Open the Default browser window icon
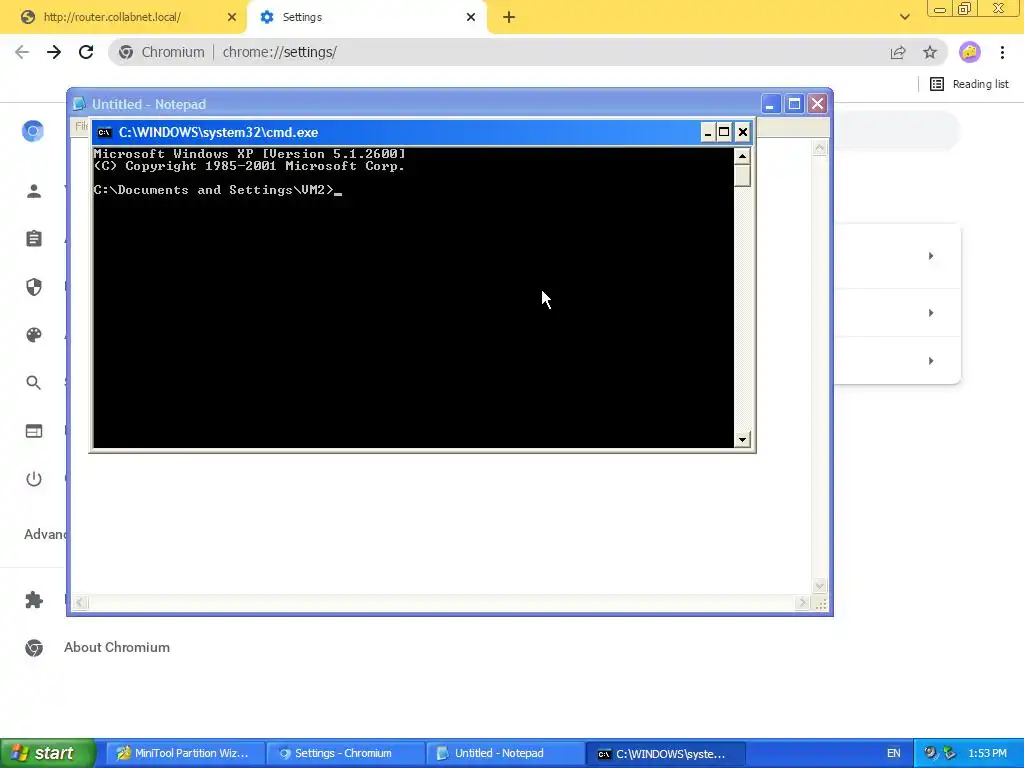 click(34, 431)
